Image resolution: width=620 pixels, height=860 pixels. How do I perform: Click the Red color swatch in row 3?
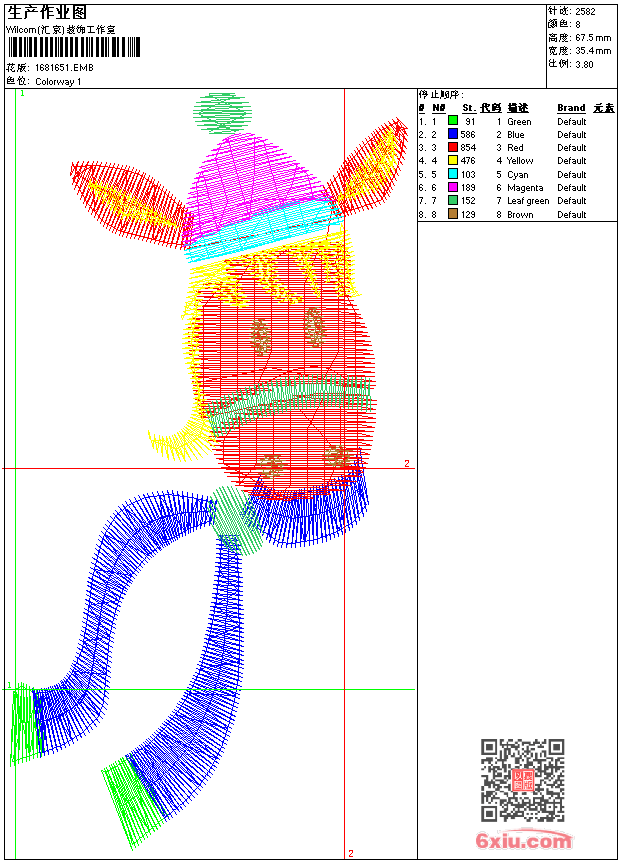coord(453,147)
